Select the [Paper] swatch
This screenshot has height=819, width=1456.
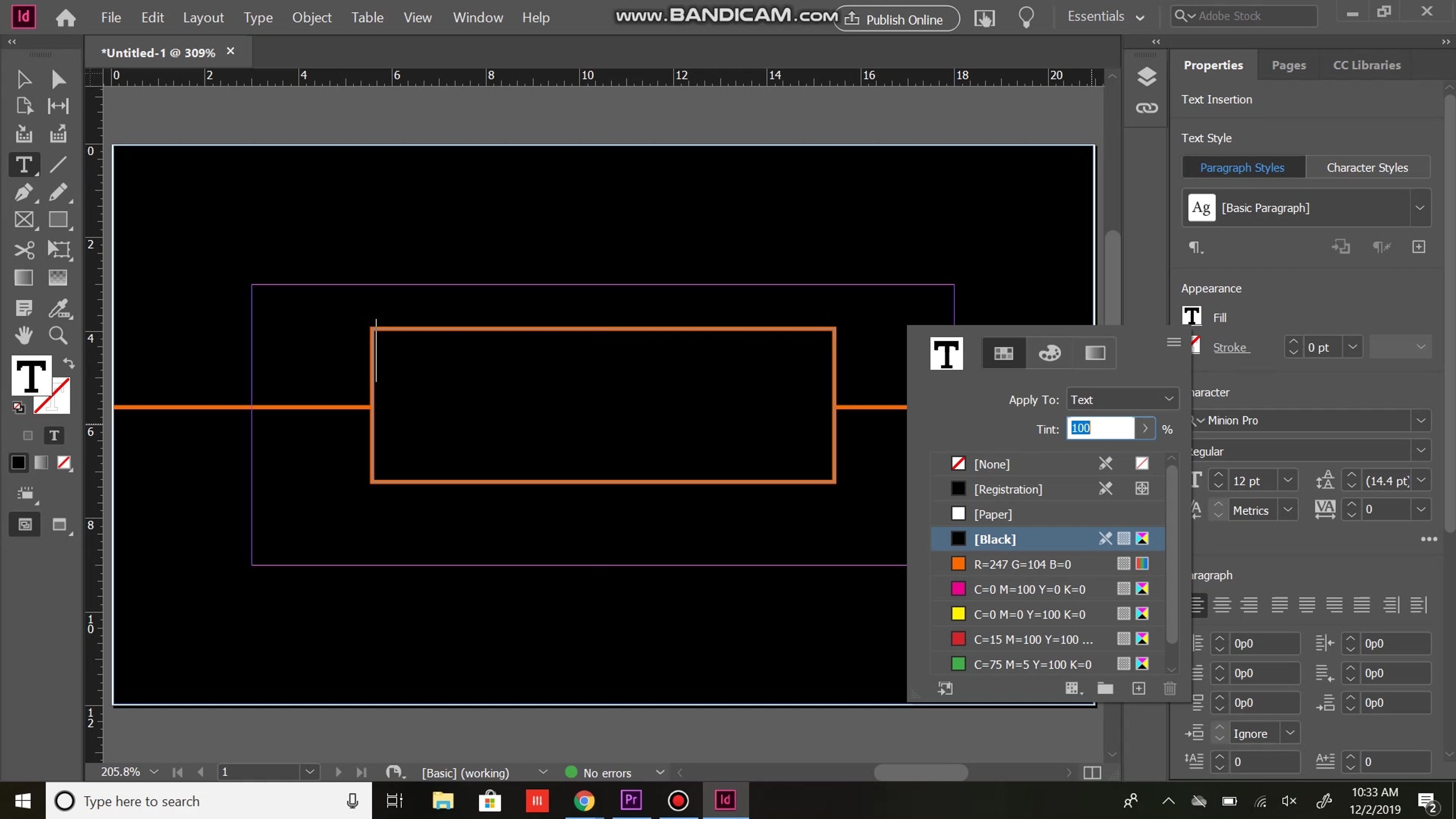pos(1048,514)
